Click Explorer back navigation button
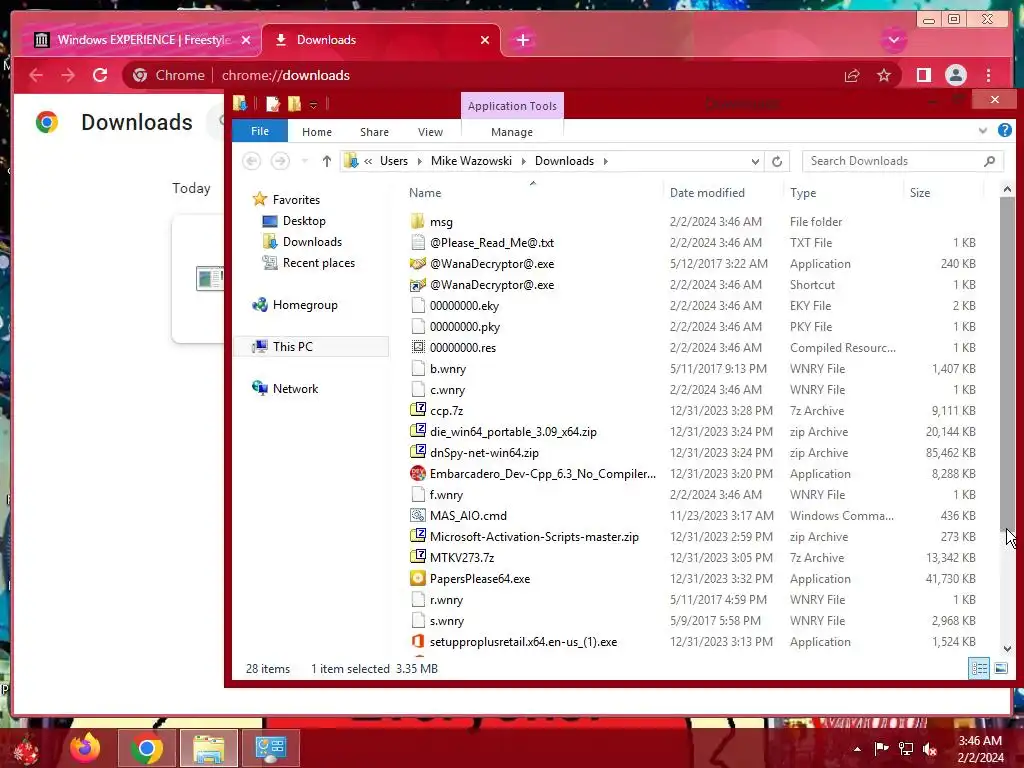 click(x=251, y=161)
